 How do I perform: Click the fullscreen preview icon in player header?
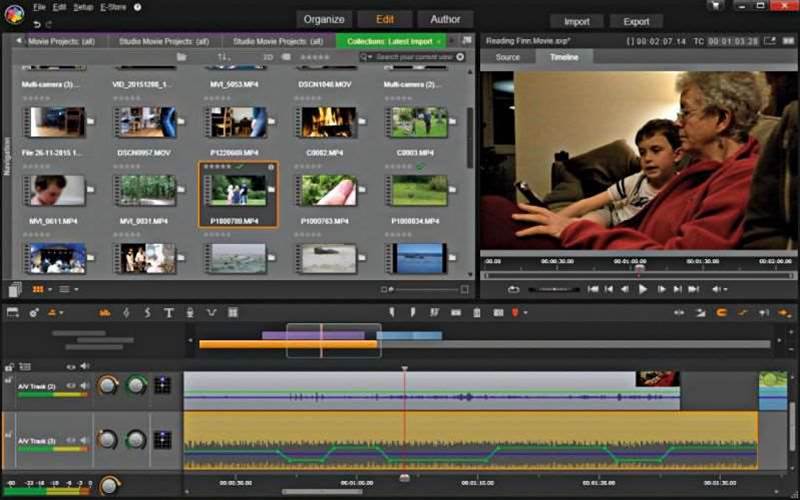[769, 41]
